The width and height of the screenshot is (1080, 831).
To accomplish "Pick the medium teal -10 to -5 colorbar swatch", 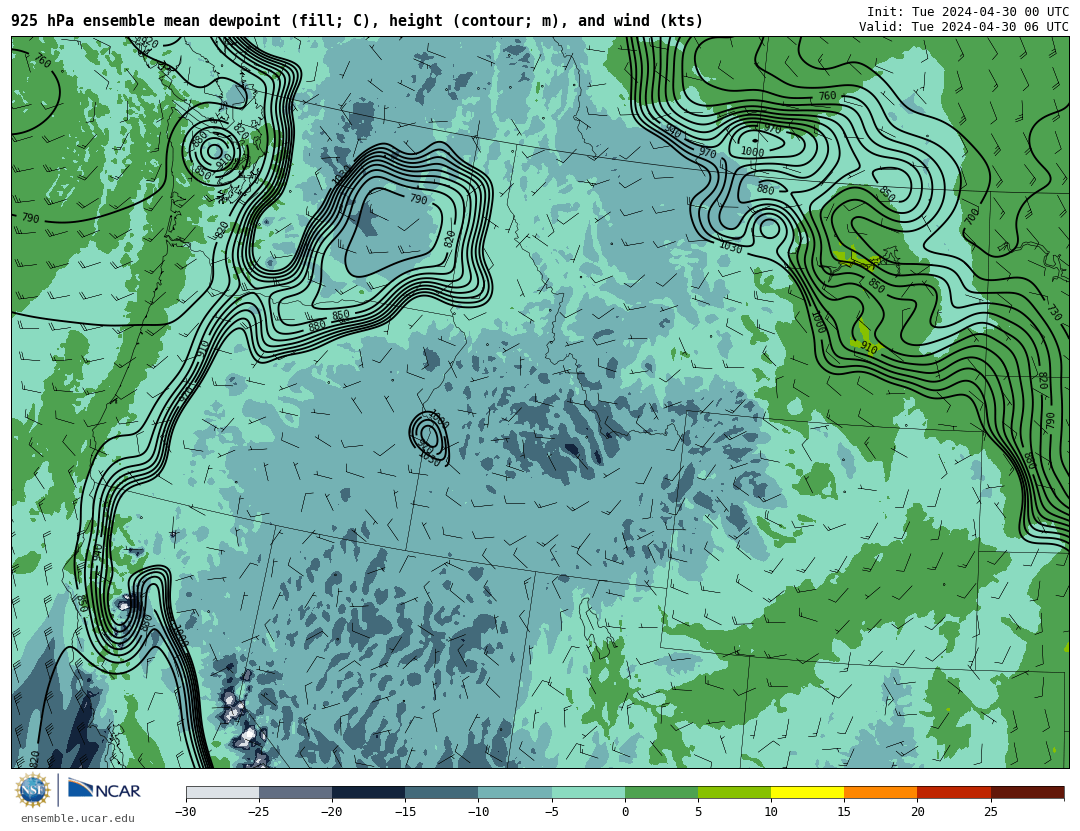I will 515,792.
